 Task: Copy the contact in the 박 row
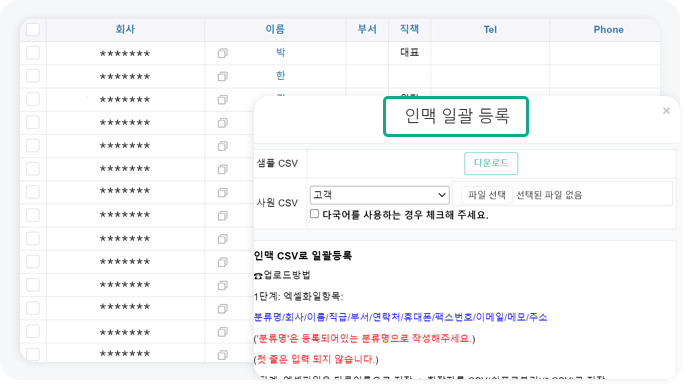(x=223, y=53)
